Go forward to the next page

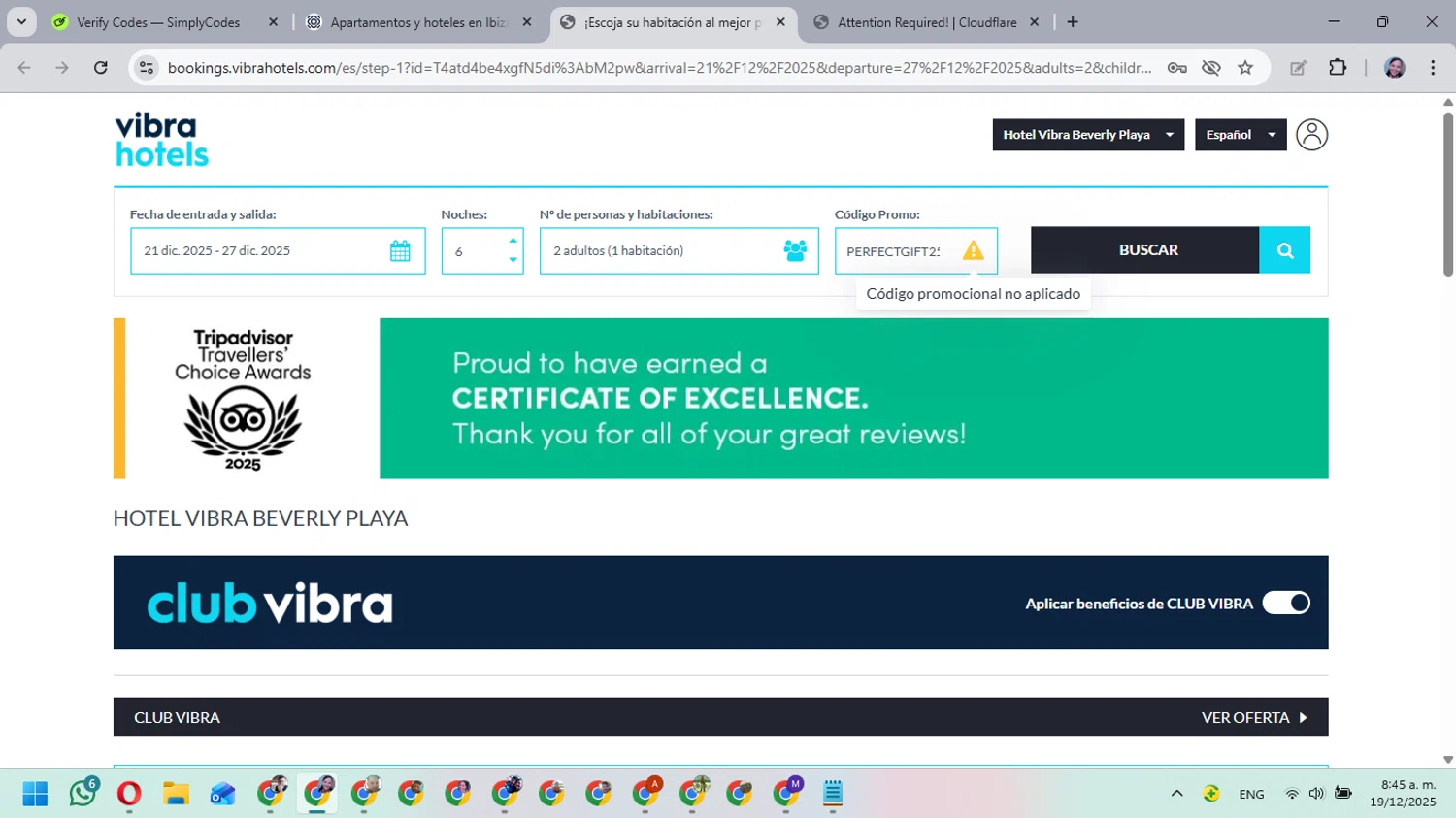[62, 68]
